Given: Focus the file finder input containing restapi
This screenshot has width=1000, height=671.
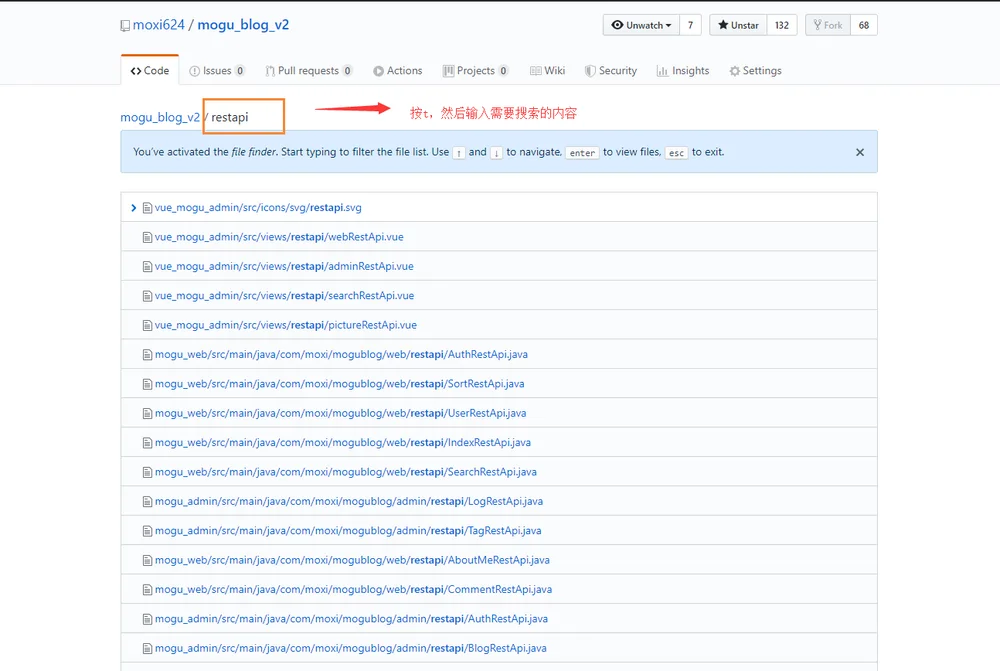Looking at the screenshot, I should pyautogui.click(x=244, y=116).
